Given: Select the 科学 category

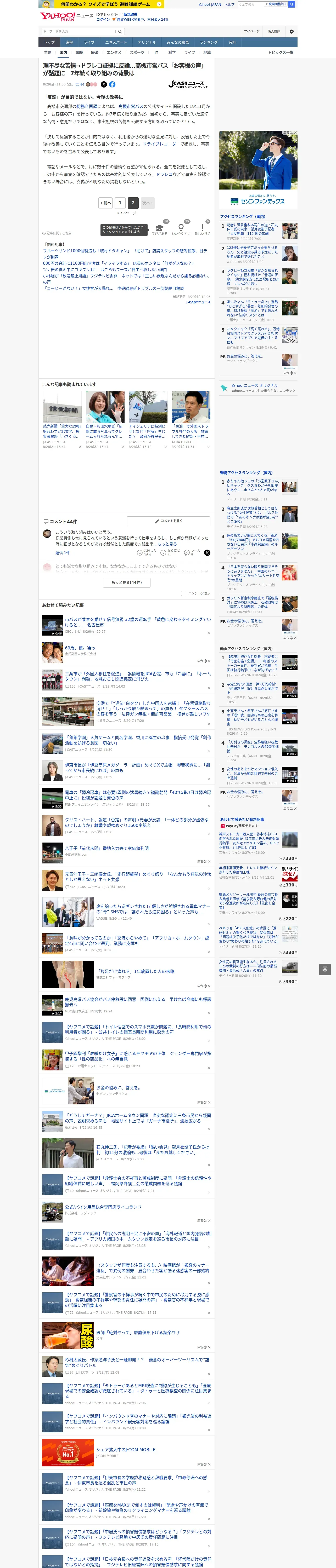Looking at the screenshot, I should (x=172, y=52).
